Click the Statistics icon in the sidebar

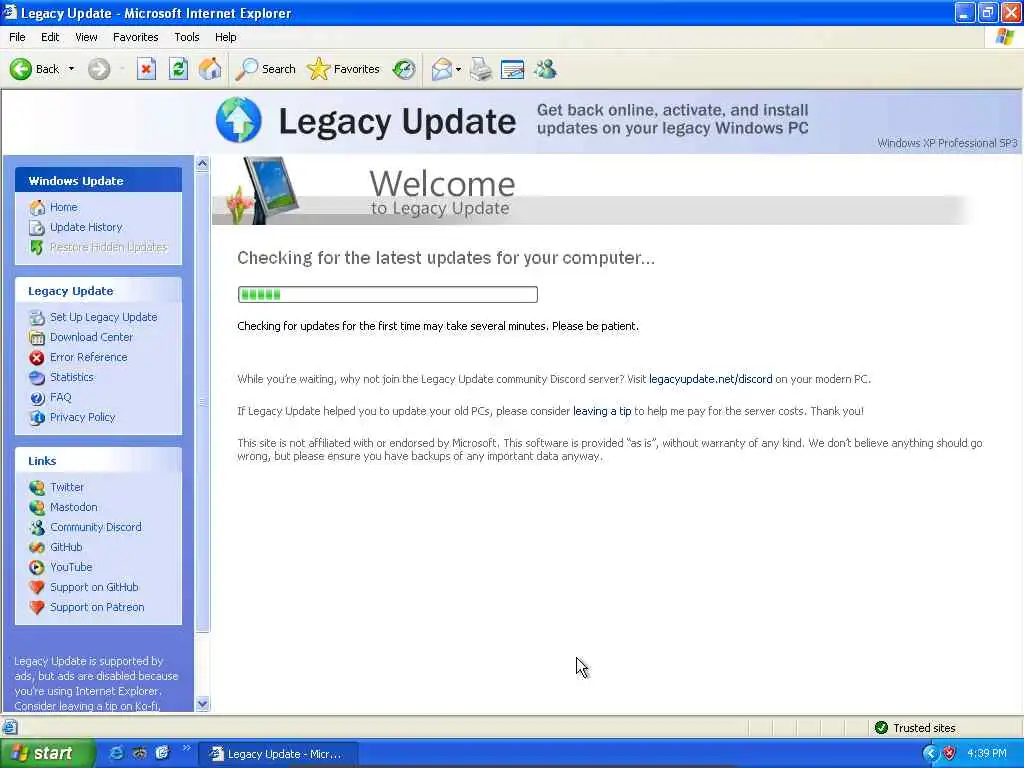coord(37,377)
